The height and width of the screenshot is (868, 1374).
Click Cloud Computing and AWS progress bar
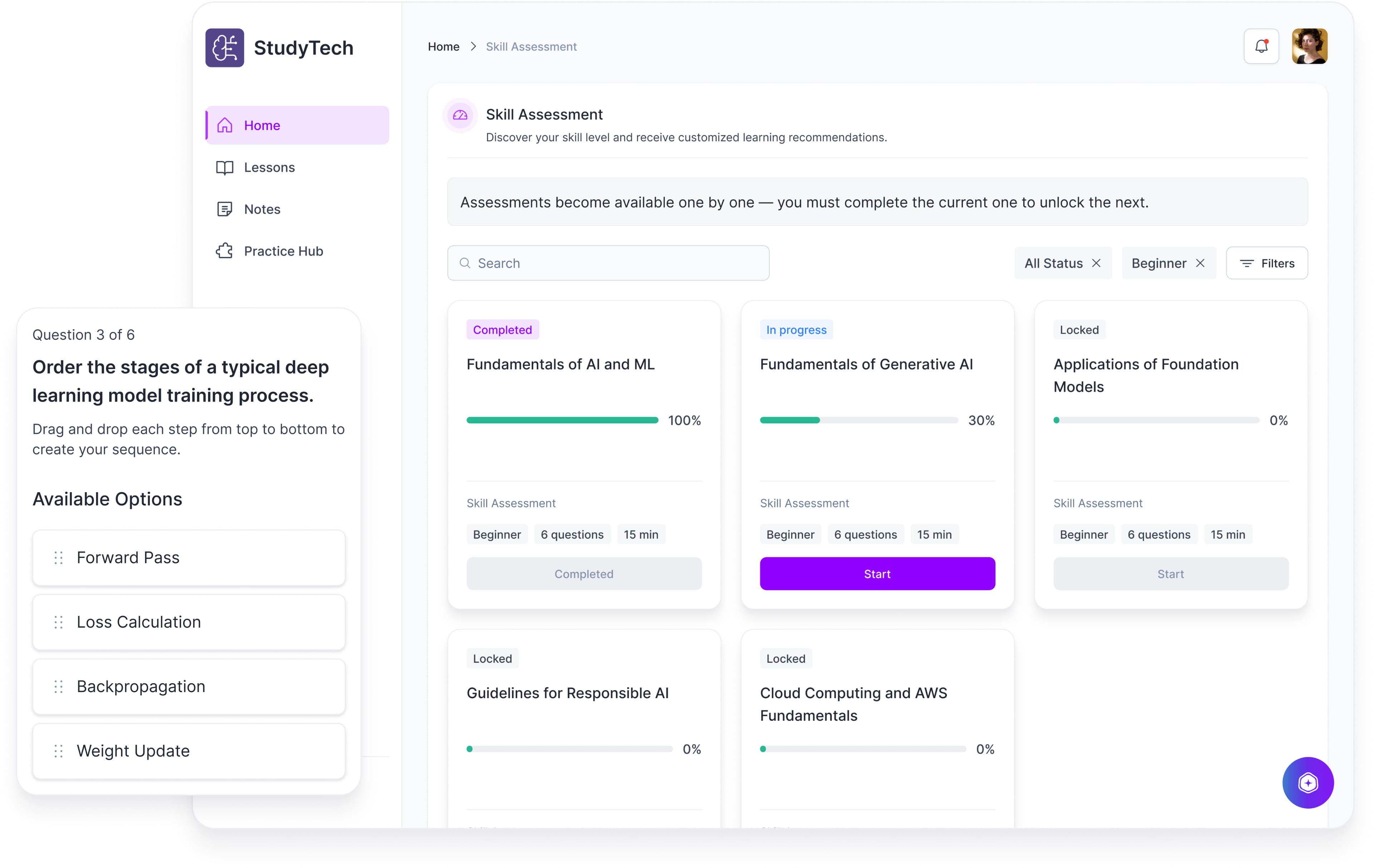tap(863, 749)
